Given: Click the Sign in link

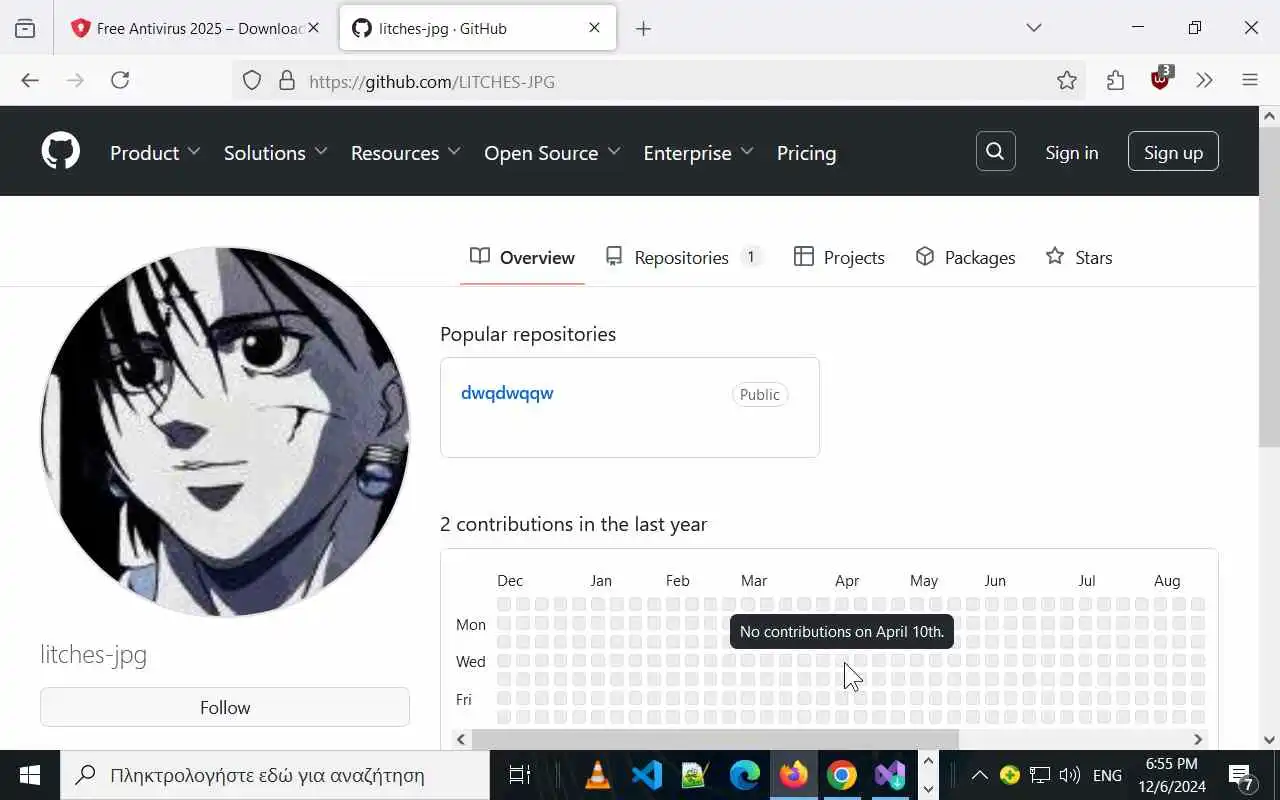Looking at the screenshot, I should [x=1072, y=152].
